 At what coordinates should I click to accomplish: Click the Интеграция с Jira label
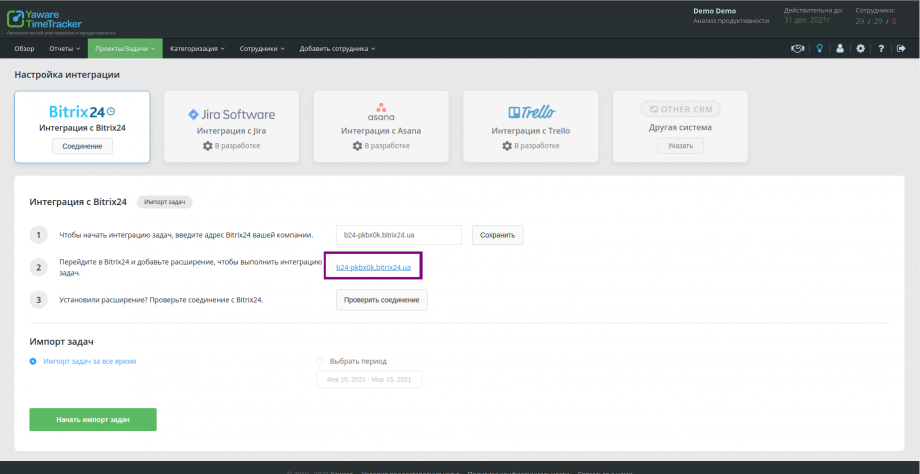pyautogui.click(x=231, y=131)
